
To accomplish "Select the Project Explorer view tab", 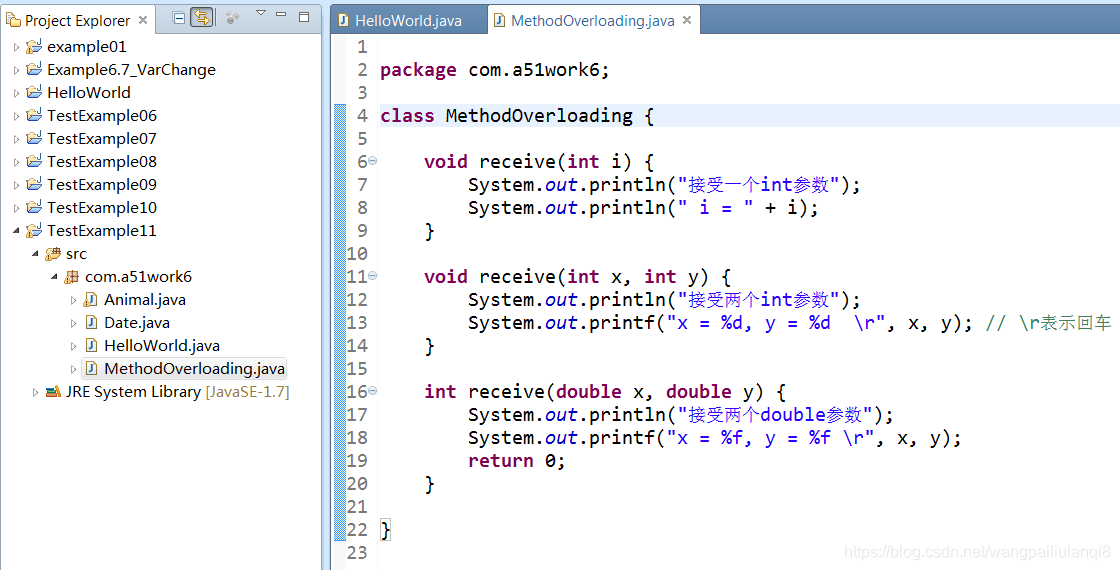I will [x=77, y=20].
